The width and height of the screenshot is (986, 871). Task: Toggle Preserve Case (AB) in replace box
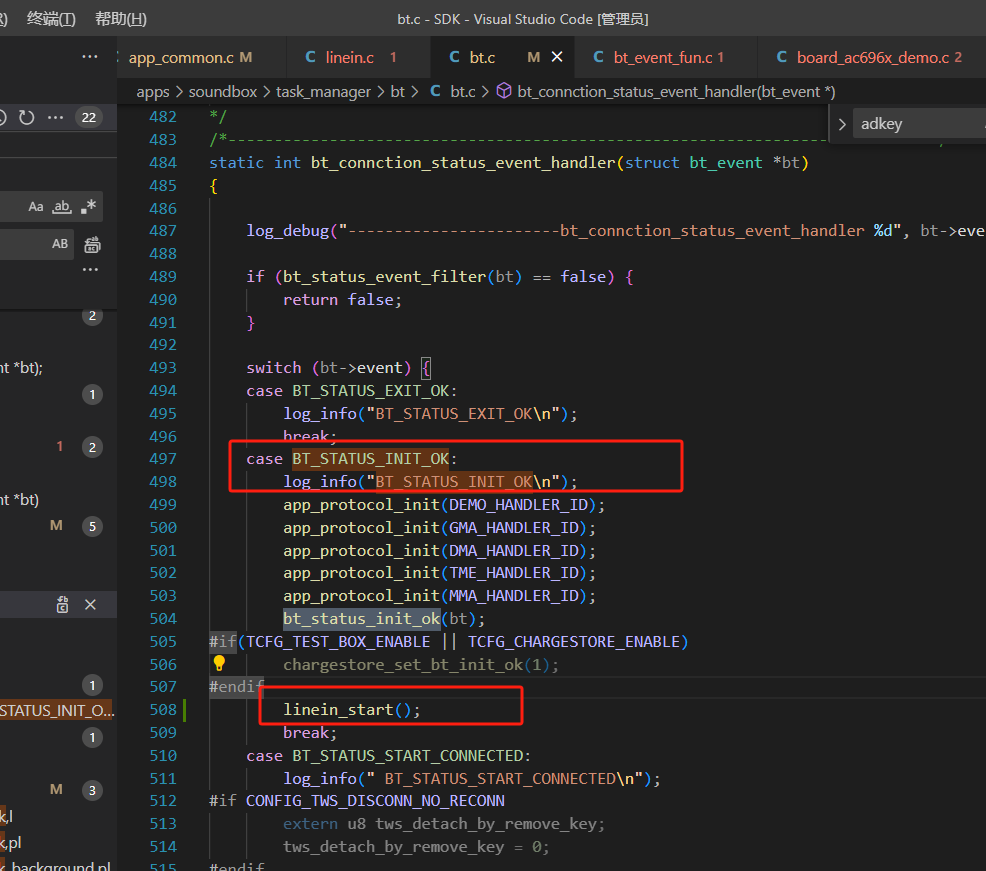(x=60, y=244)
